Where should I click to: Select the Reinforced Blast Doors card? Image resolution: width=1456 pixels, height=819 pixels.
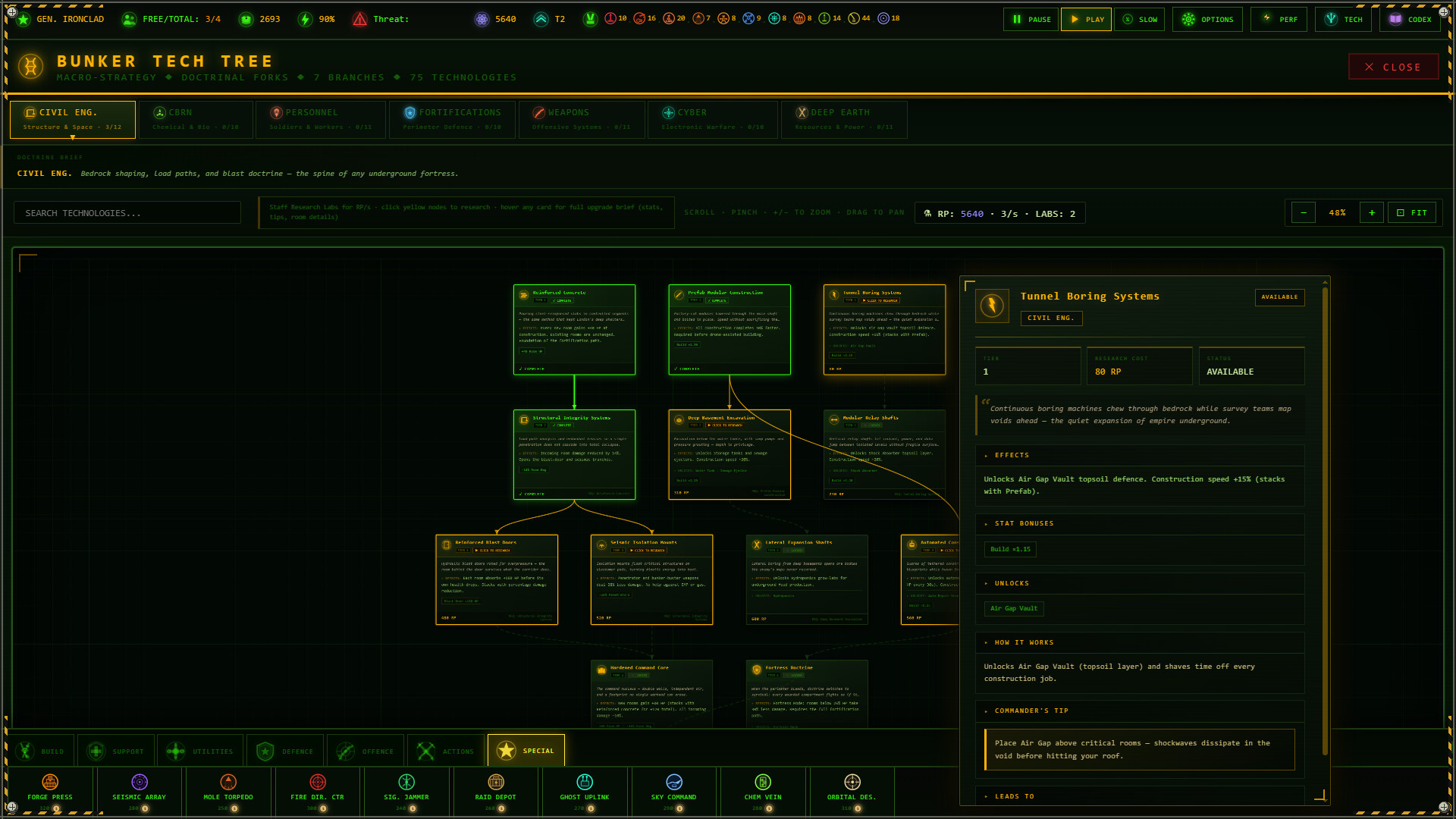click(x=497, y=580)
